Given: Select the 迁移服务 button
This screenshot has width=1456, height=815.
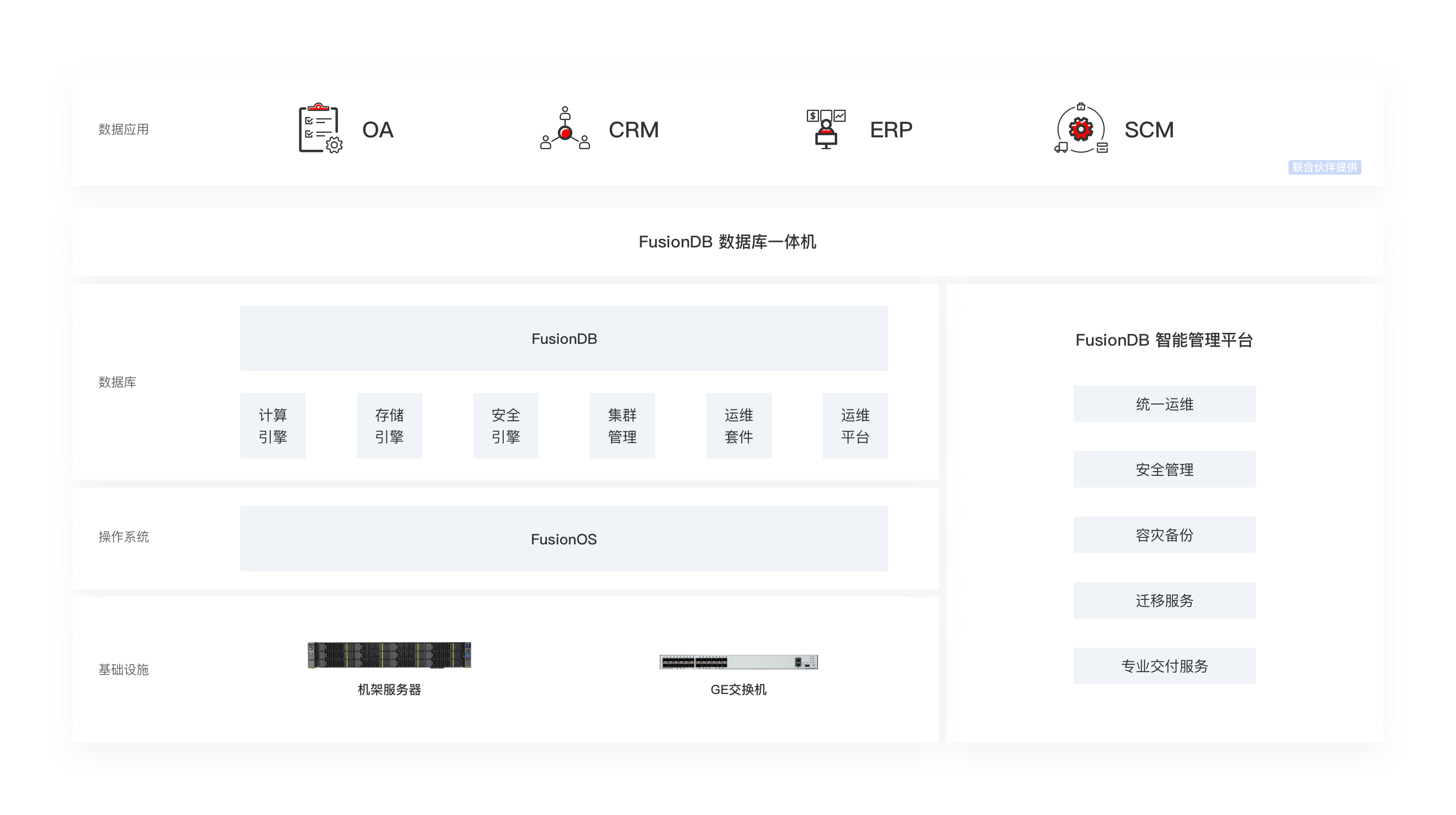Looking at the screenshot, I should (1164, 600).
